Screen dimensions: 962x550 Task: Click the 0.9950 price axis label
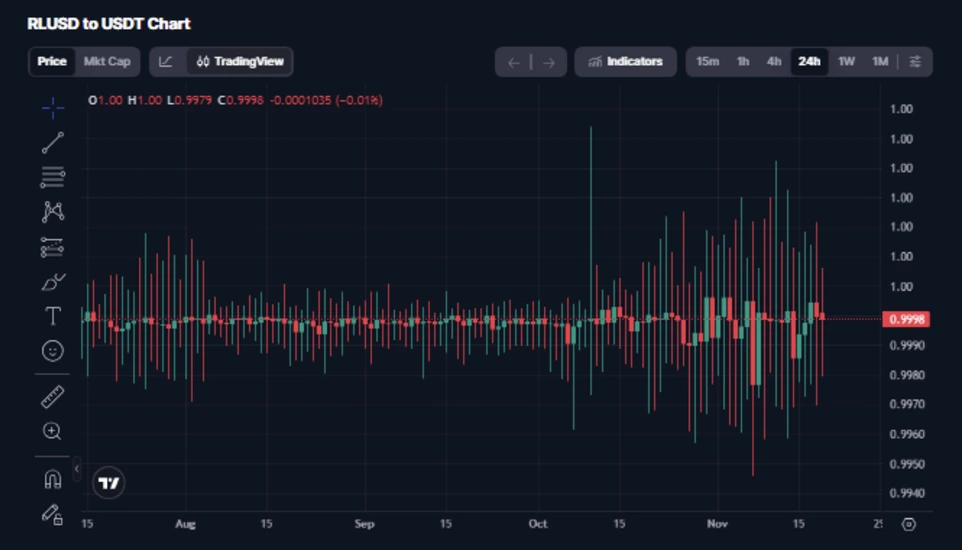tap(906, 464)
